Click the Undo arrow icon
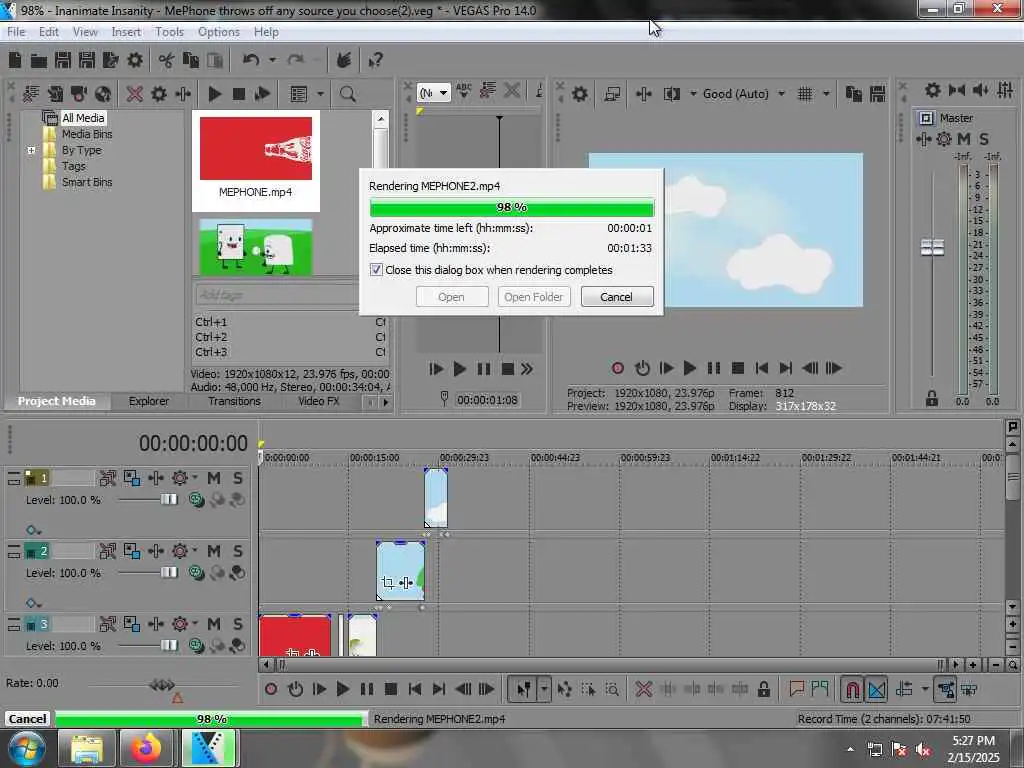 [x=250, y=60]
